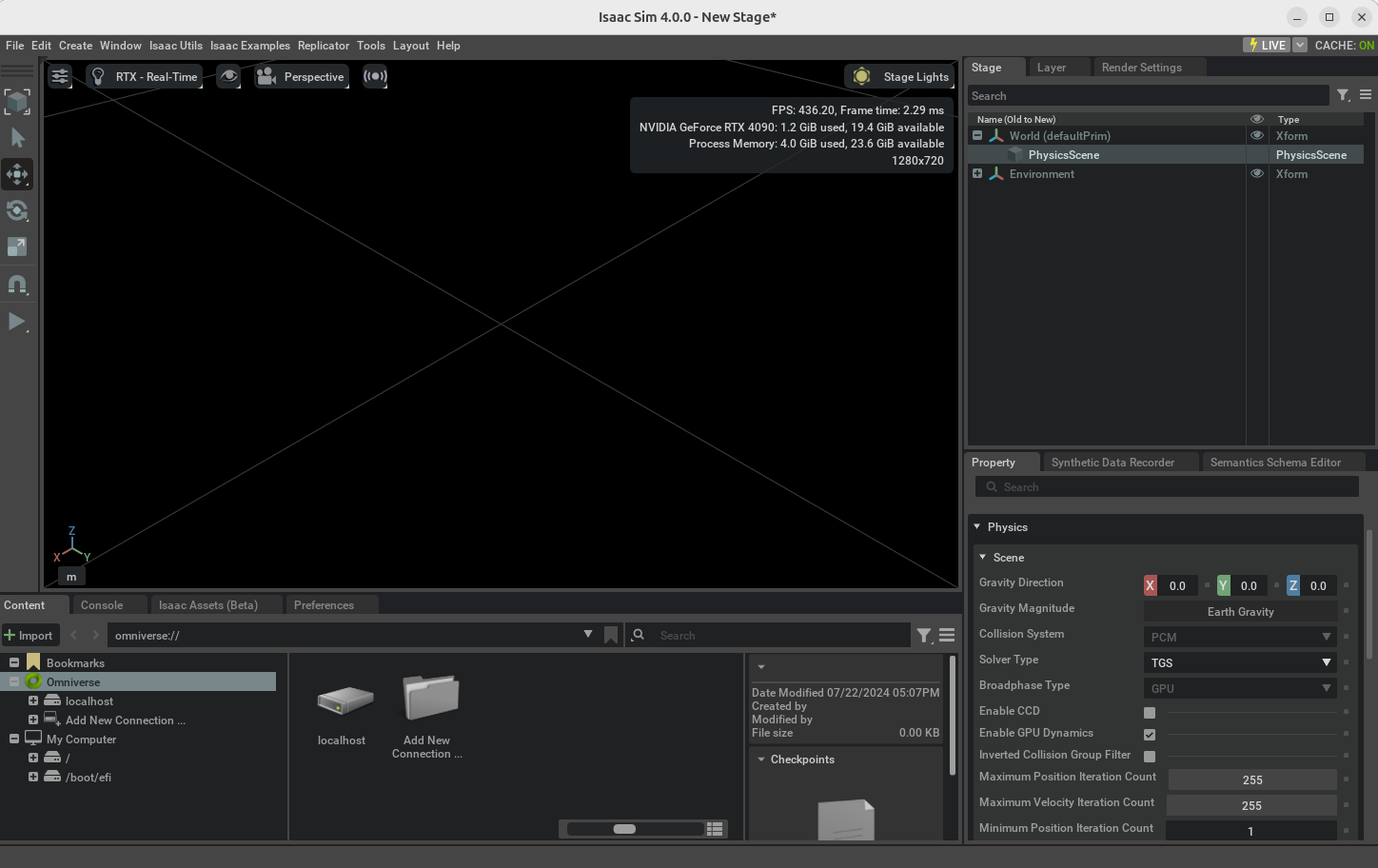Switch to the Console tab
Viewport: 1378px width, 868px height.
pos(102,605)
